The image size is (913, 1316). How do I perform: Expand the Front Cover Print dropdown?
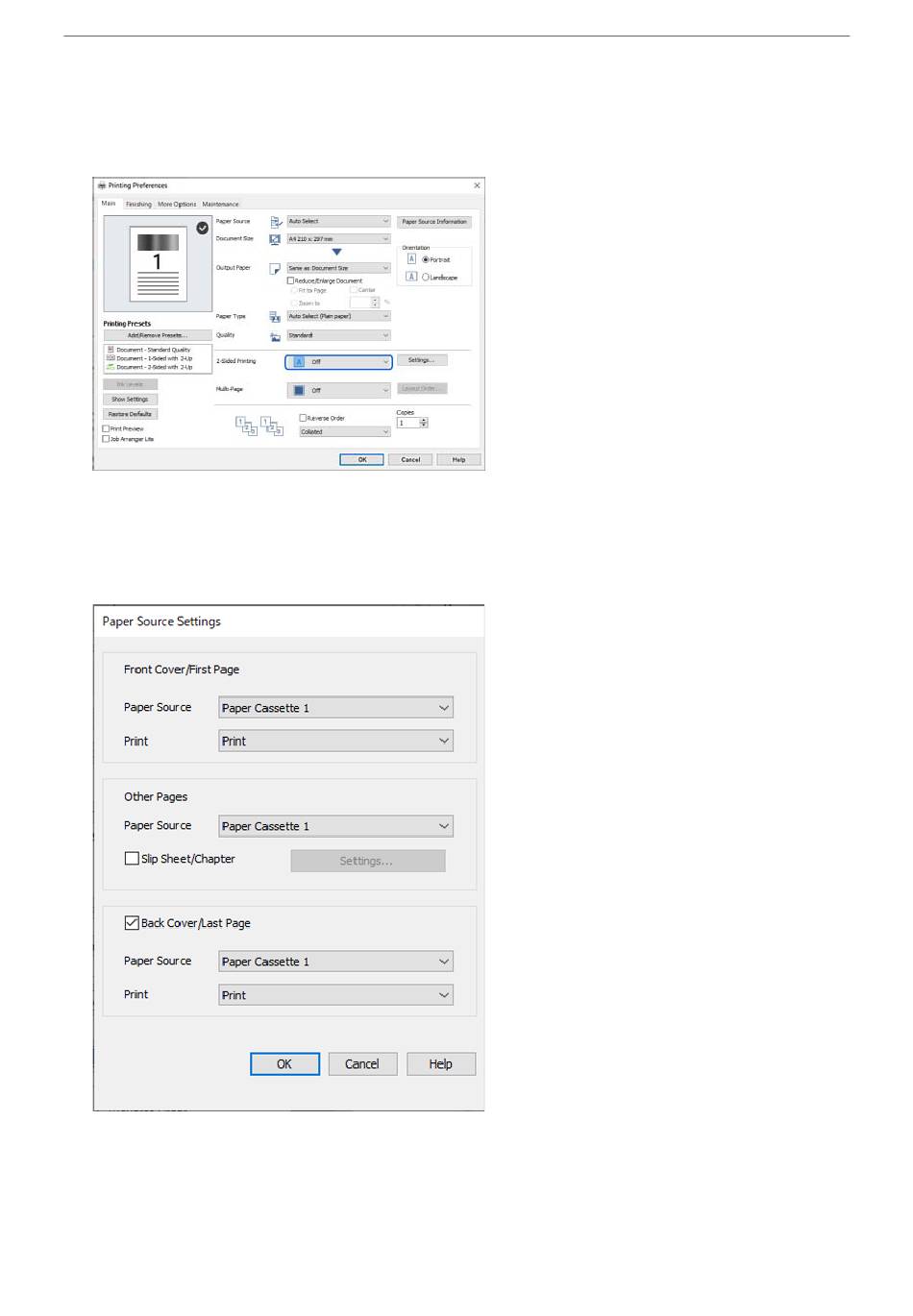click(335, 741)
